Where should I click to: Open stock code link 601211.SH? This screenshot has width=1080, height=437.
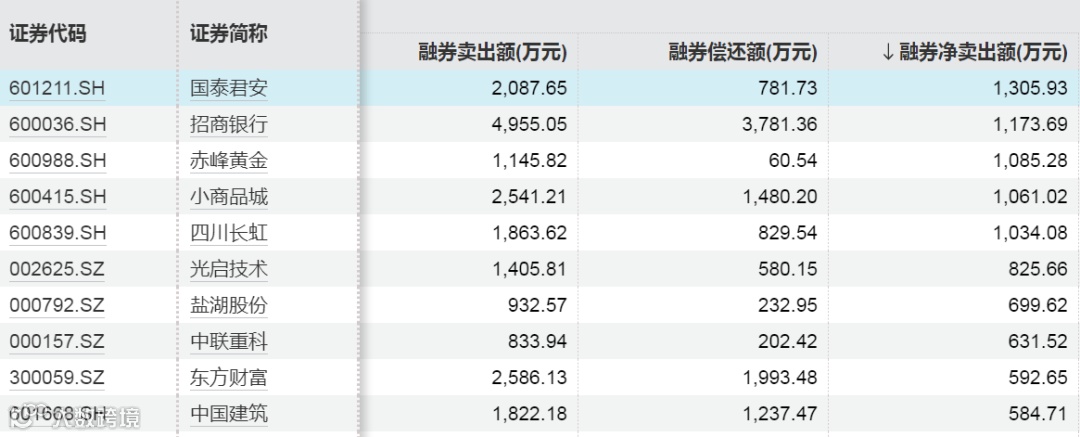[58, 88]
